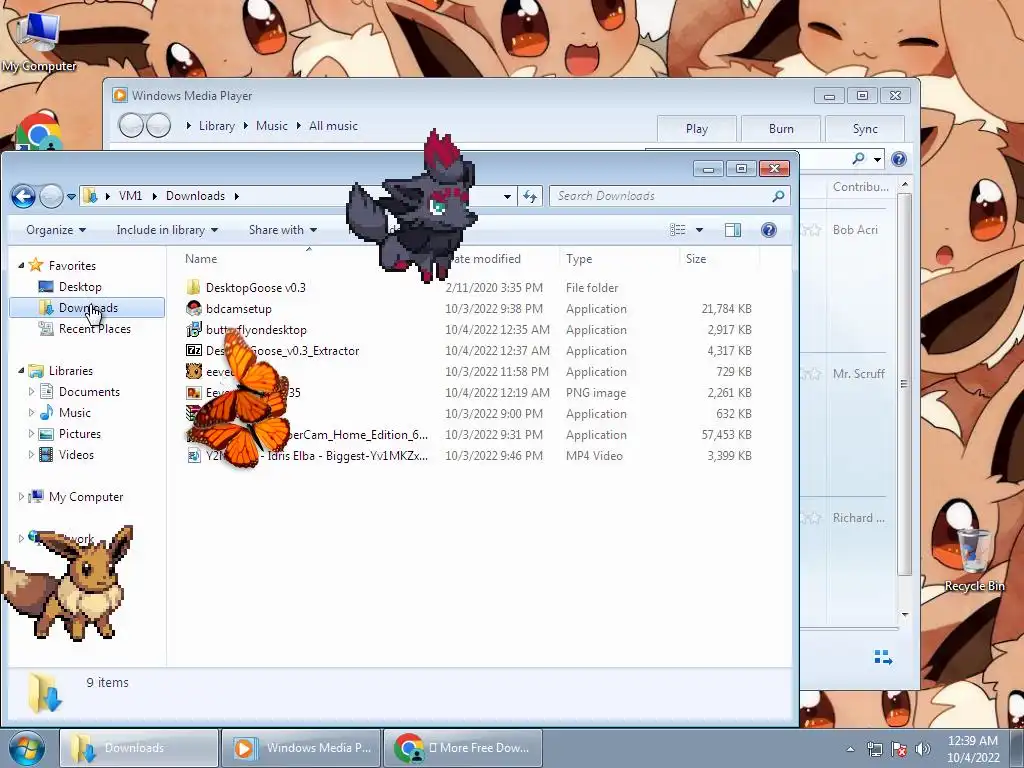Select the DesktopGoose v0.3 folder icon
This screenshot has width=1024, height=768.
pyautogui.click(x=193, y=287)
